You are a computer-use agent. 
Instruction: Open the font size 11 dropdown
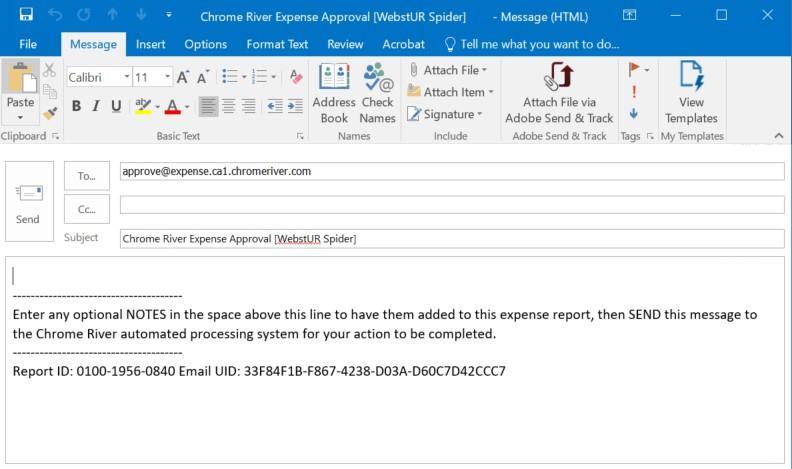click(167, 77)
